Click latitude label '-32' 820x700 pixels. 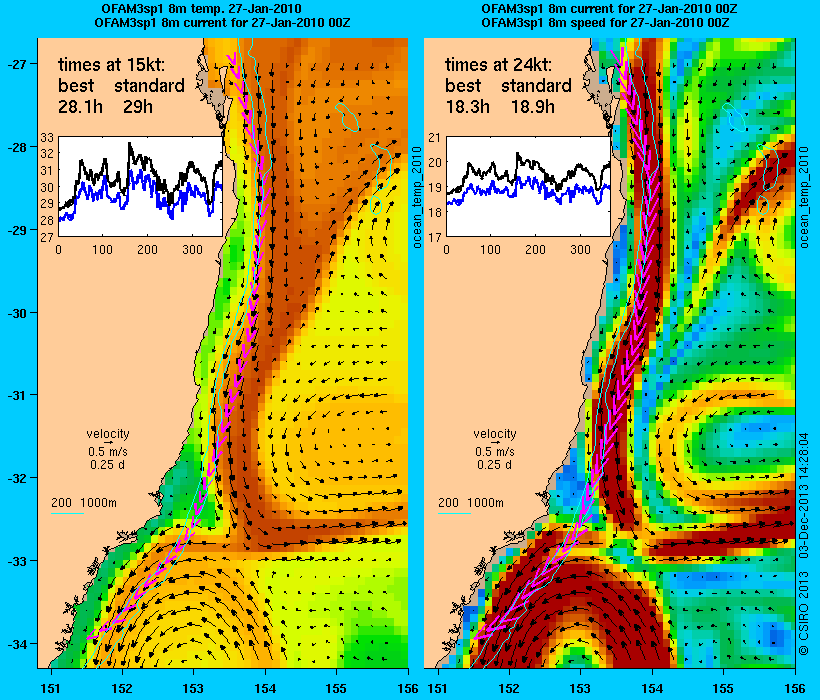click(x=16, y=478)
